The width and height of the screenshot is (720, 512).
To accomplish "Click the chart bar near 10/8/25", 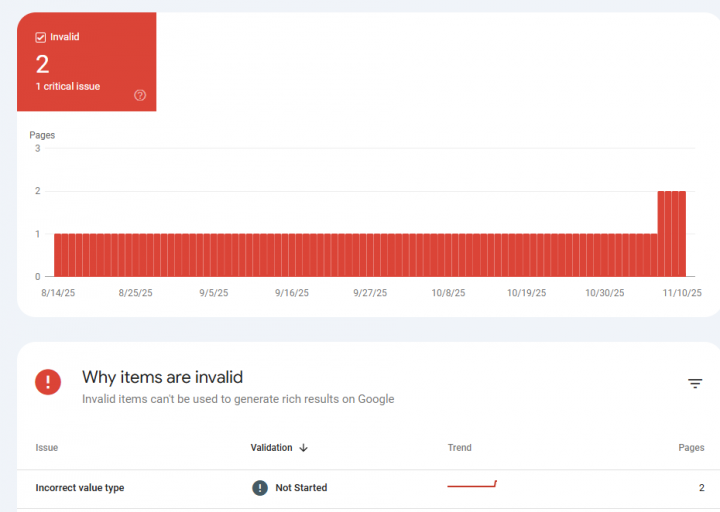I will [448, 255].
